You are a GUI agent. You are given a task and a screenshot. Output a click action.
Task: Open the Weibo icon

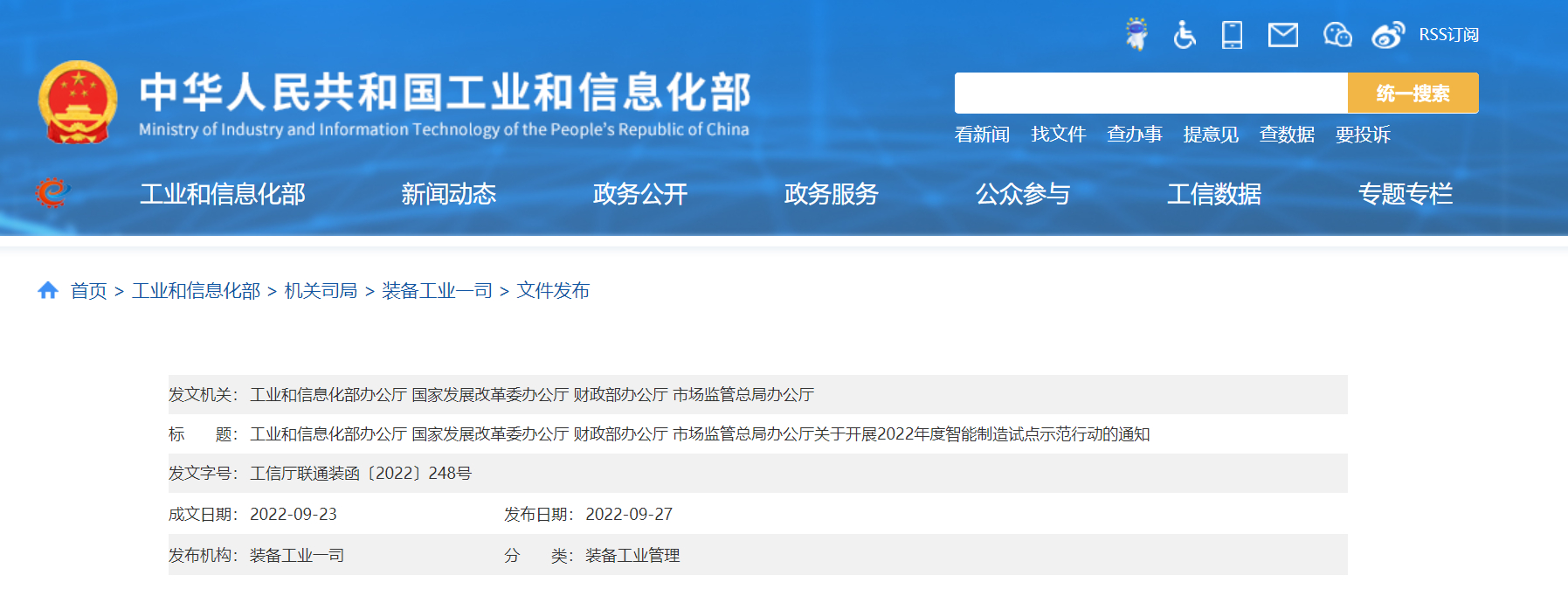[x=1388, y=35]
